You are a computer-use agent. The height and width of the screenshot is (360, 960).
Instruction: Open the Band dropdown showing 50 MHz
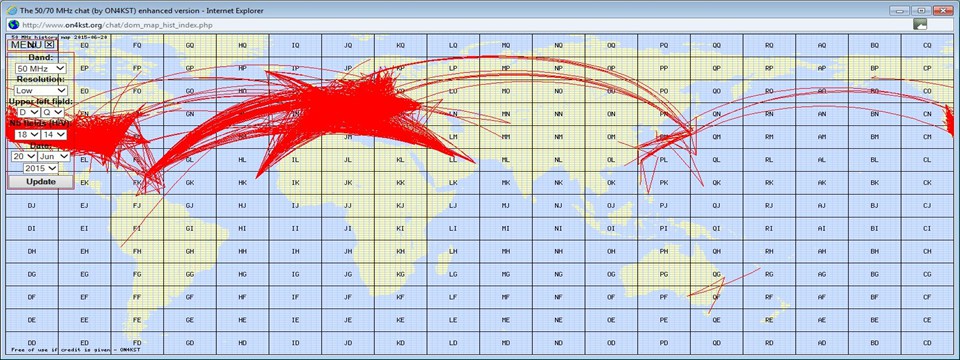click(41, 69)
